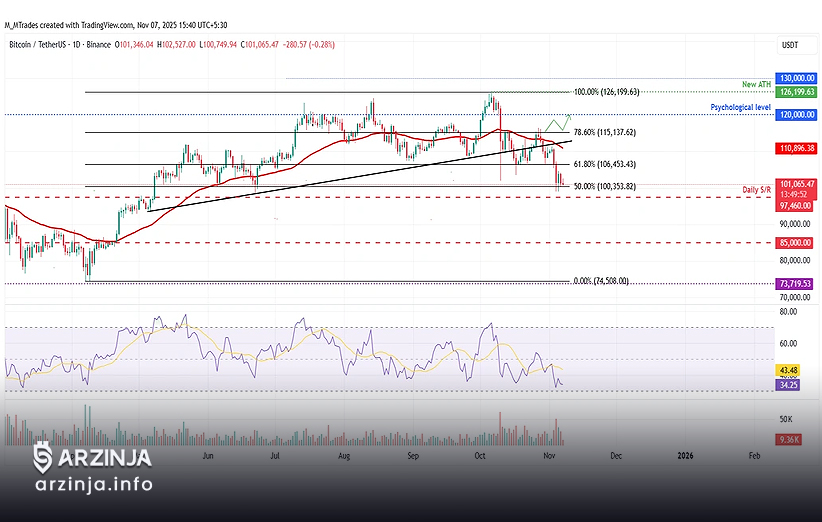Click the purple 73,719.53 price tag

(x=797, y=284)
